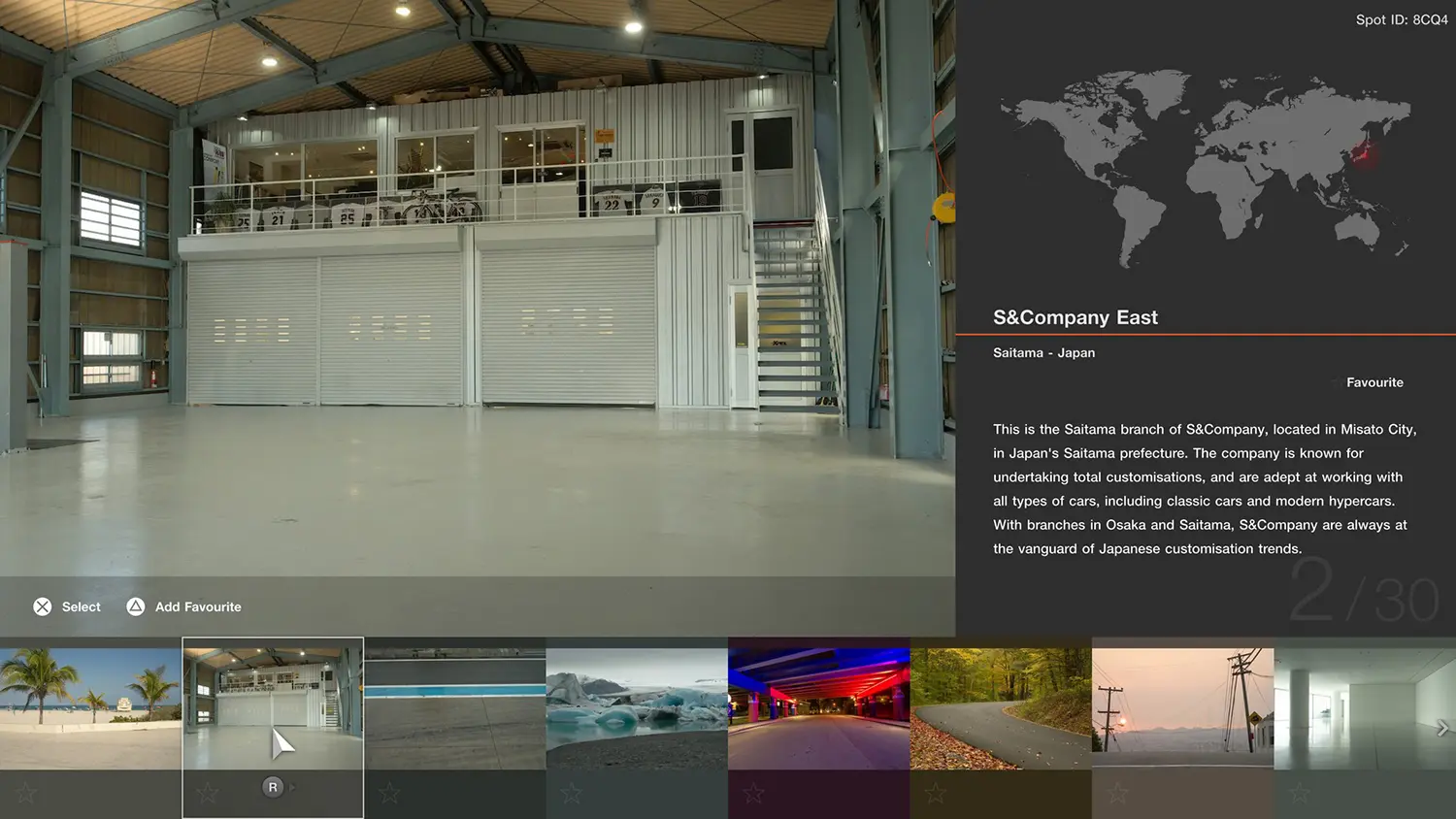Select the autumn forest road thumbnail
The image size is (1456, 819).
pyautogui.click(x=1001, y=709)
